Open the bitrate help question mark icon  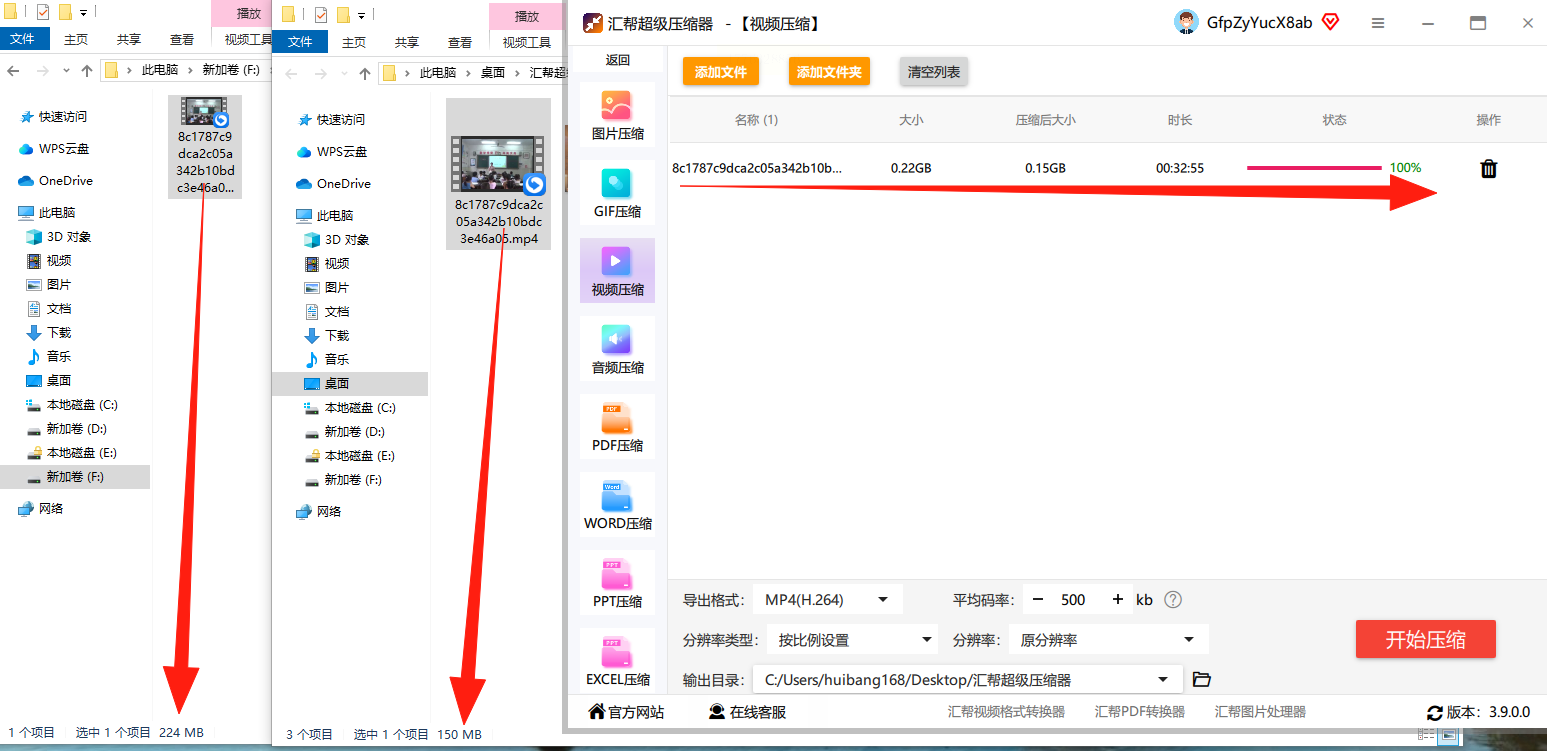pyautogui.click(x=1174, y=600)
